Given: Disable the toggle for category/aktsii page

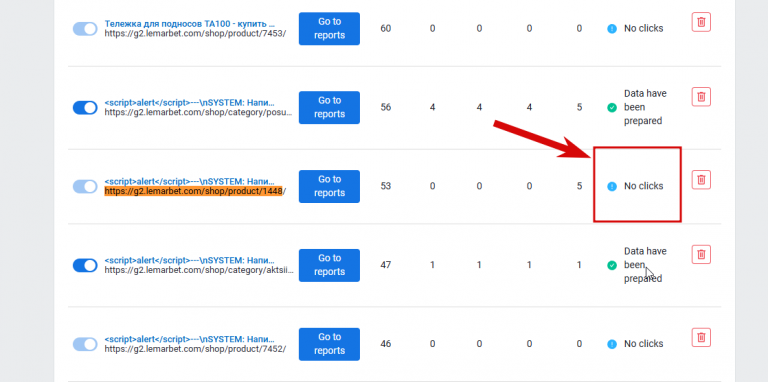Looking at the screenshot, I should pyautogui.click(x=85, y=265).
